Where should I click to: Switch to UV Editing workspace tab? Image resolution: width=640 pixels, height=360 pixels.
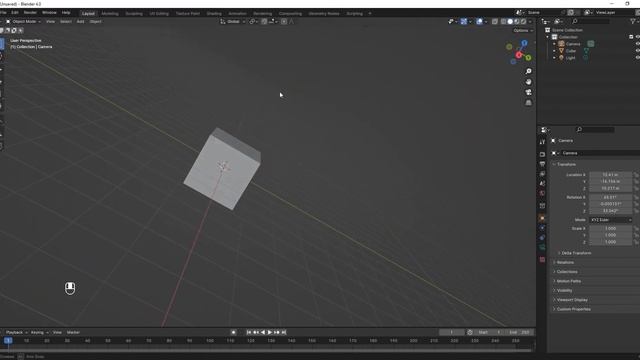pyautogui.click(x=159, y=13)
